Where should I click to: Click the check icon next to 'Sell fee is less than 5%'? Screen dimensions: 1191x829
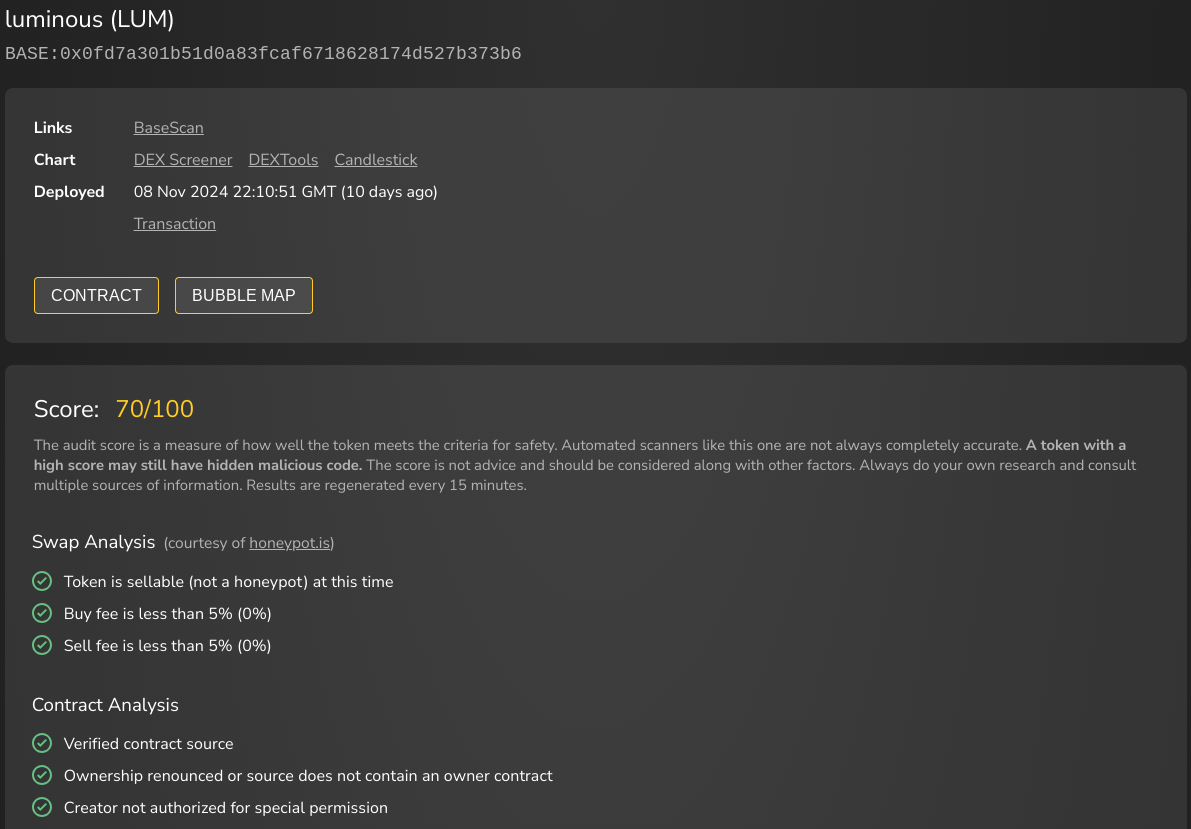pyautogui.click(x=43, y=645)
